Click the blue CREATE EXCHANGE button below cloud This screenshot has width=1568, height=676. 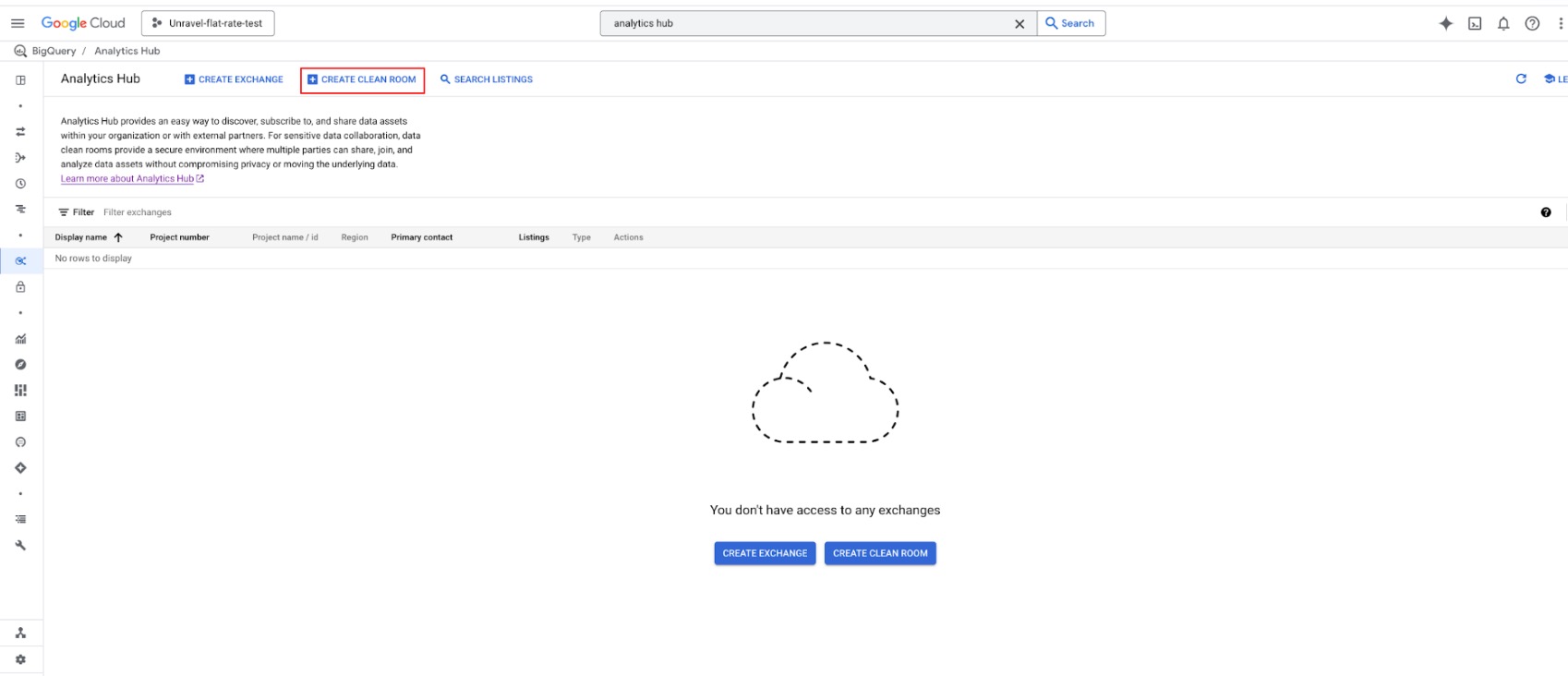click(765, 553)
